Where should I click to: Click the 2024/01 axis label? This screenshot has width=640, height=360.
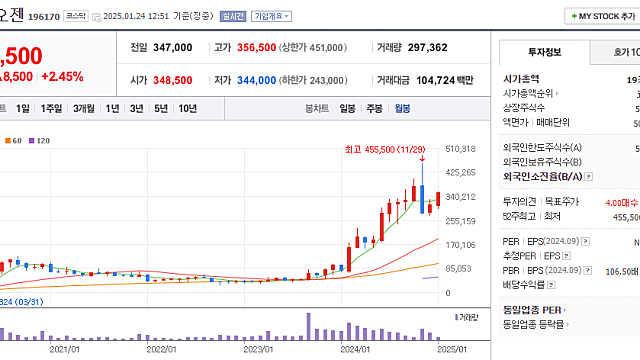coord(355,350)
